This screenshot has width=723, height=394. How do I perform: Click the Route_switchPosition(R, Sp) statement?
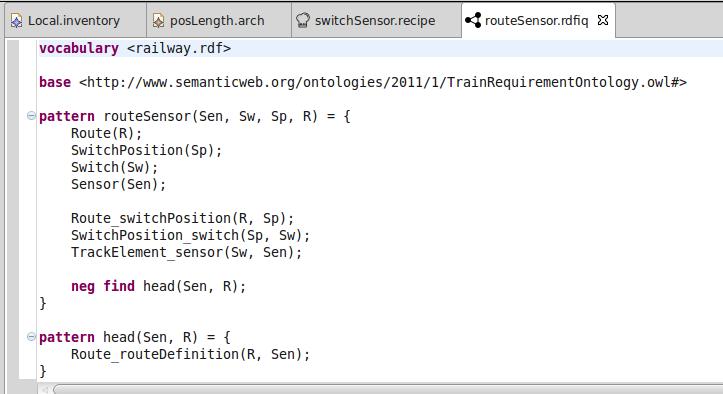tap(183, 218)
